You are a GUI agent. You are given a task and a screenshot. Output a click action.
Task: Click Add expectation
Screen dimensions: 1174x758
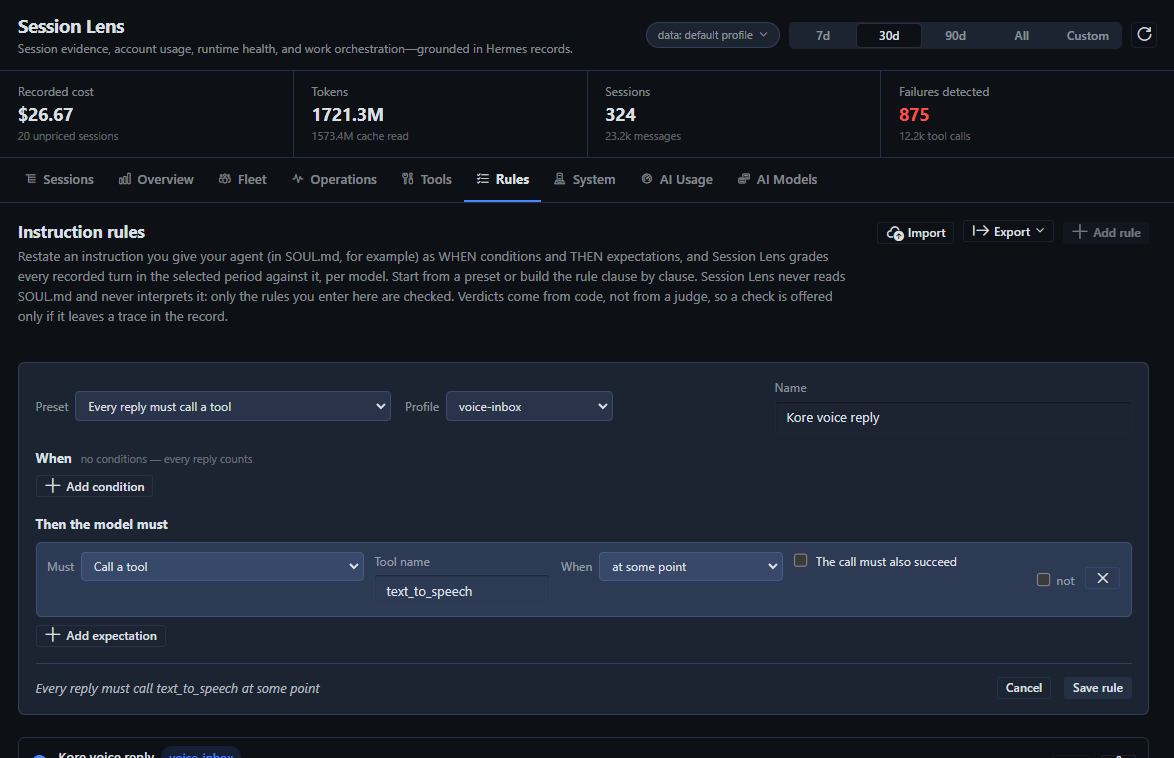[x=101, y=635]
